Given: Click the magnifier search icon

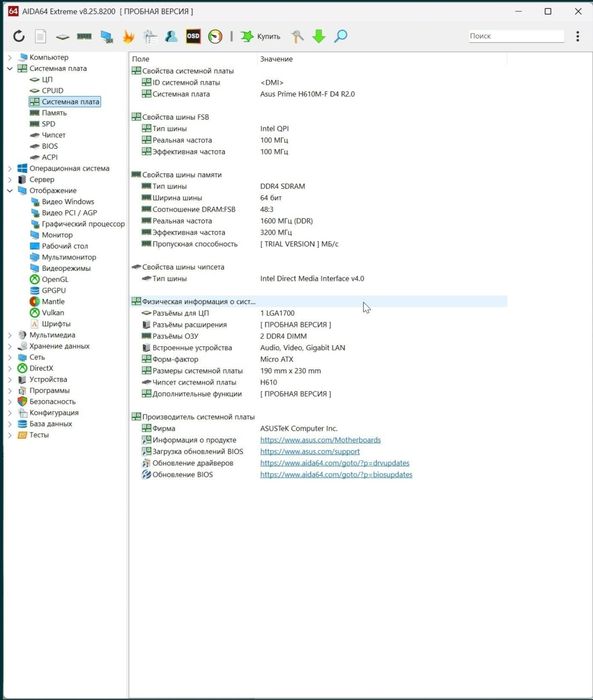Looking at the screenshot, I should 341,36.
